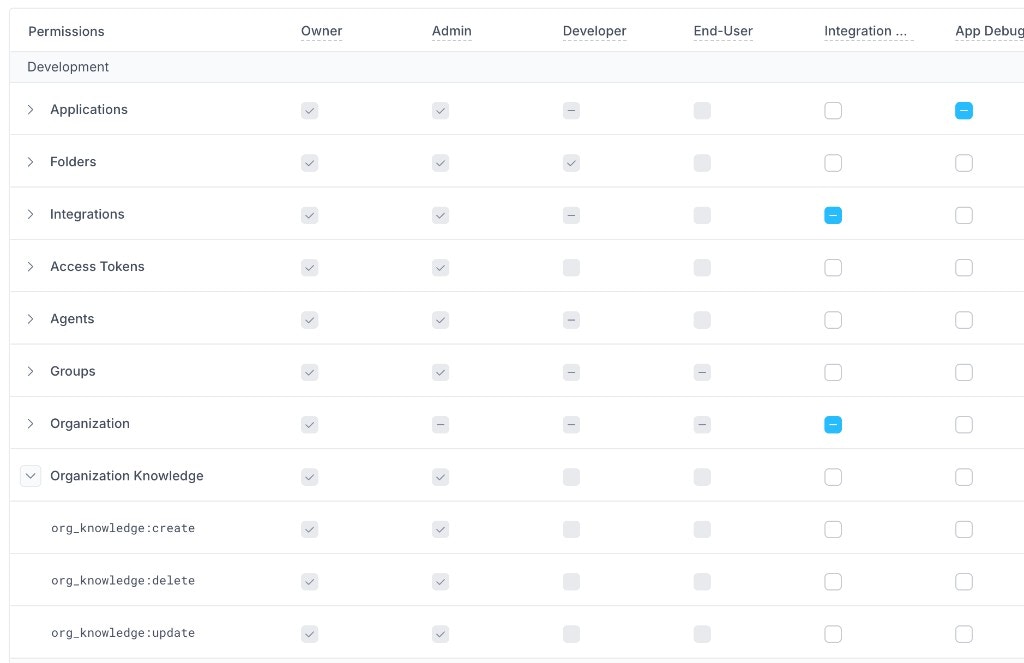The width and height of the screenshot is (1024, 663).
Task: Enable App Debug permission for Organization Knowledge
Action: [x=964, y=477]
